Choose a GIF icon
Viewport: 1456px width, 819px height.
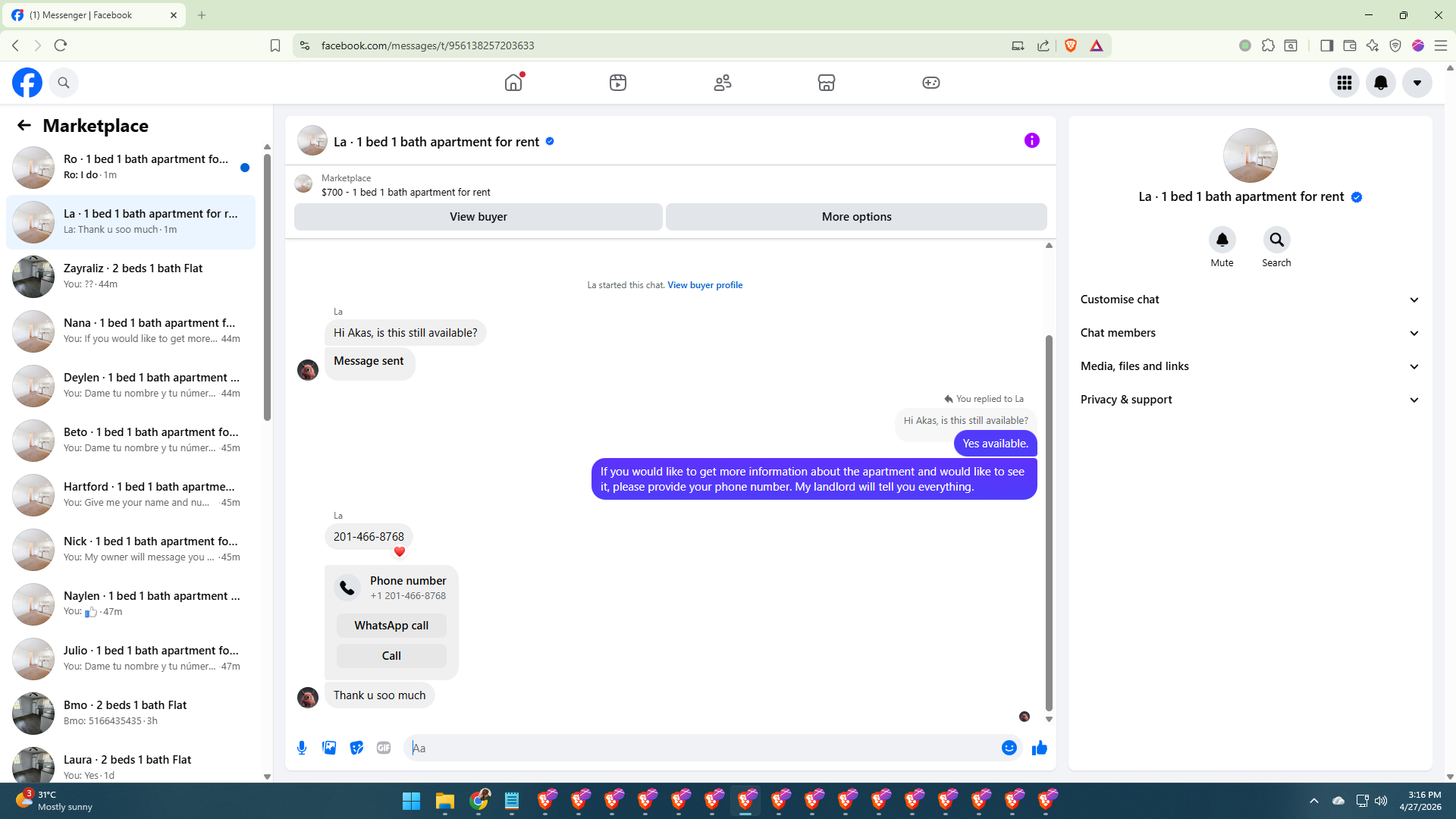point(384,748)
